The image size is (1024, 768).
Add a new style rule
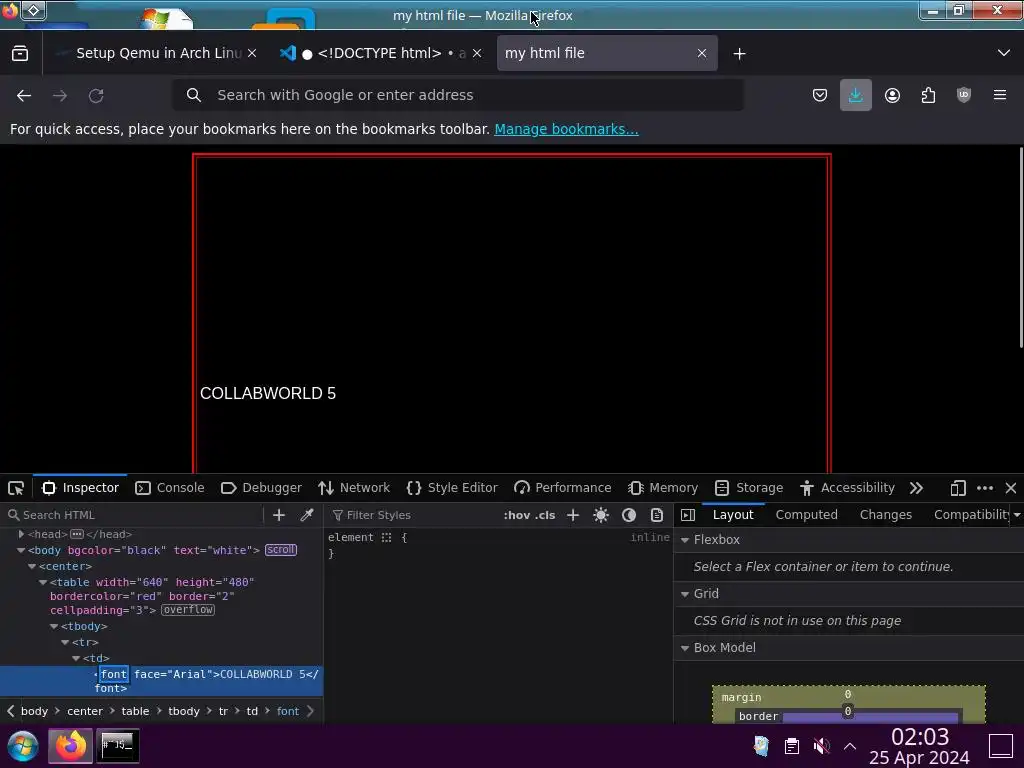pyautogui.click(x=573, y=515)
